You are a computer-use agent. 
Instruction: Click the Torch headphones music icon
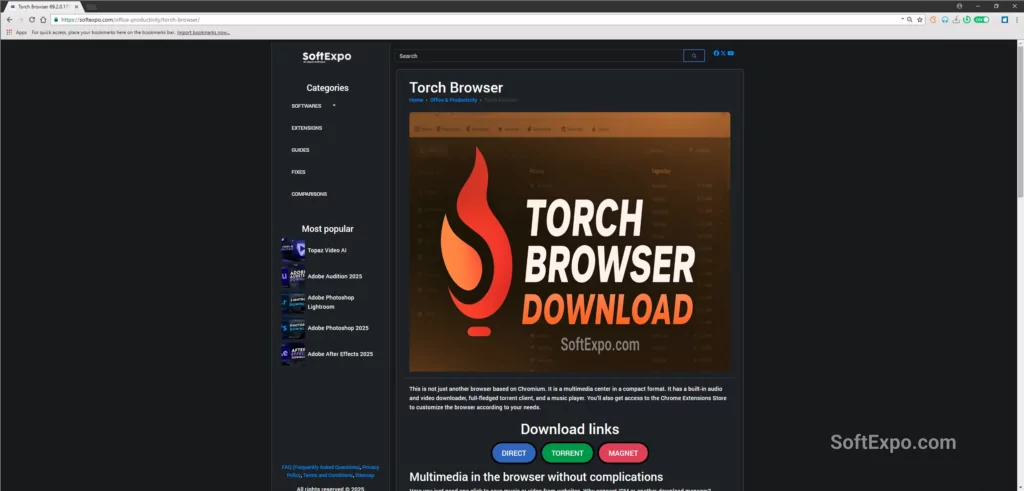pyautogui.click(x=945, y=19)
